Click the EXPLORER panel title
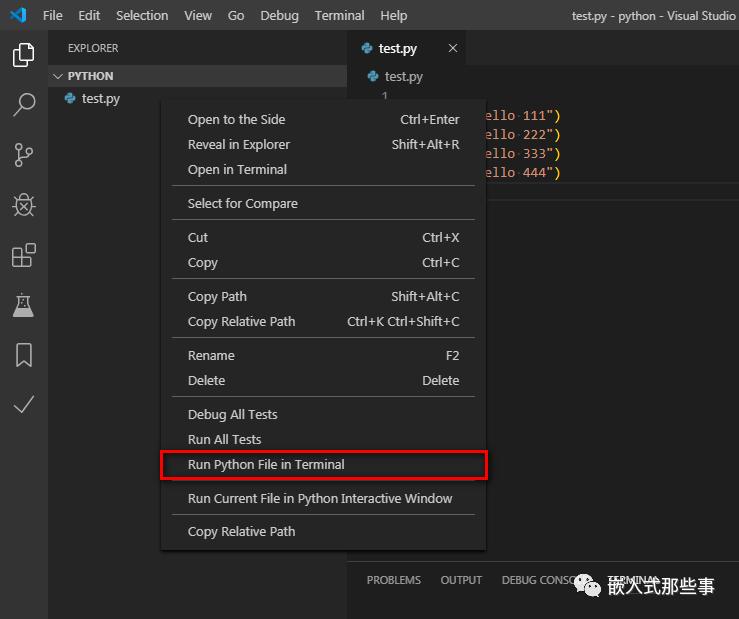The image size is (739, 619). 93,48
